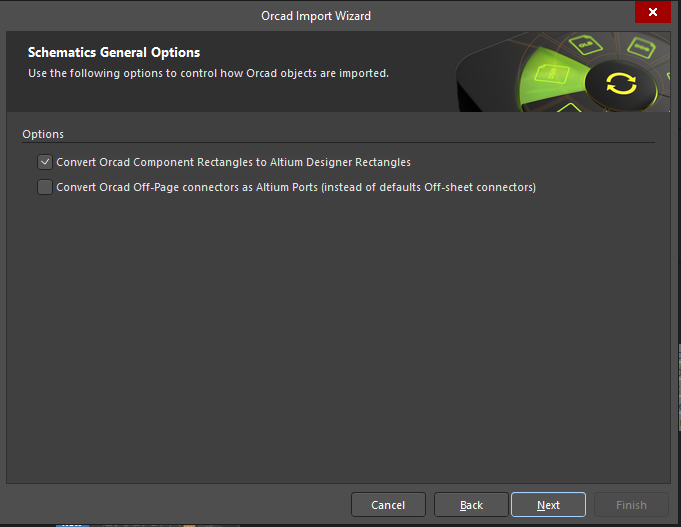Click the 'Options' section label
The height and width of the screenshot is (527, 681).
coord(43,134)
